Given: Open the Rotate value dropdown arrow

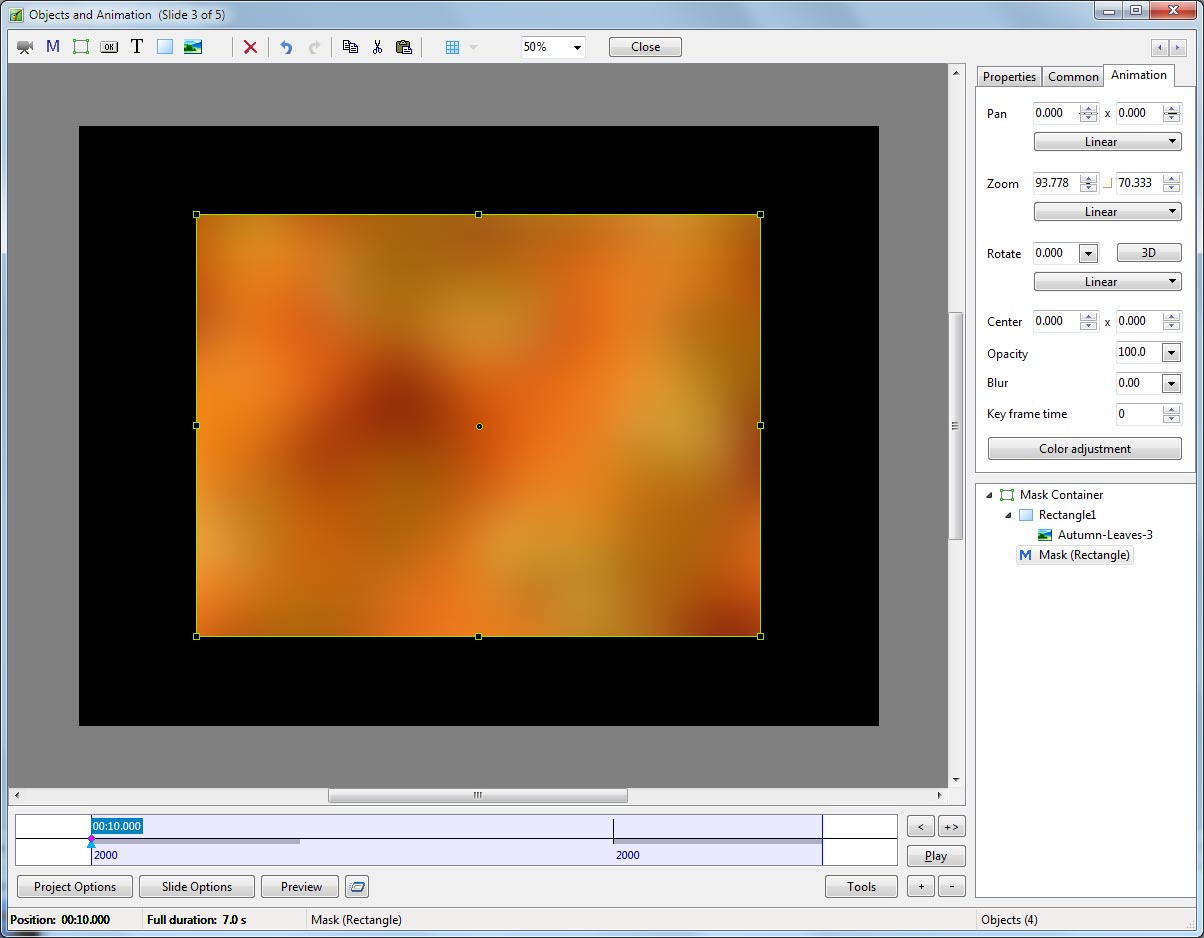Looking at the screenshot, I should (1089, 253).
